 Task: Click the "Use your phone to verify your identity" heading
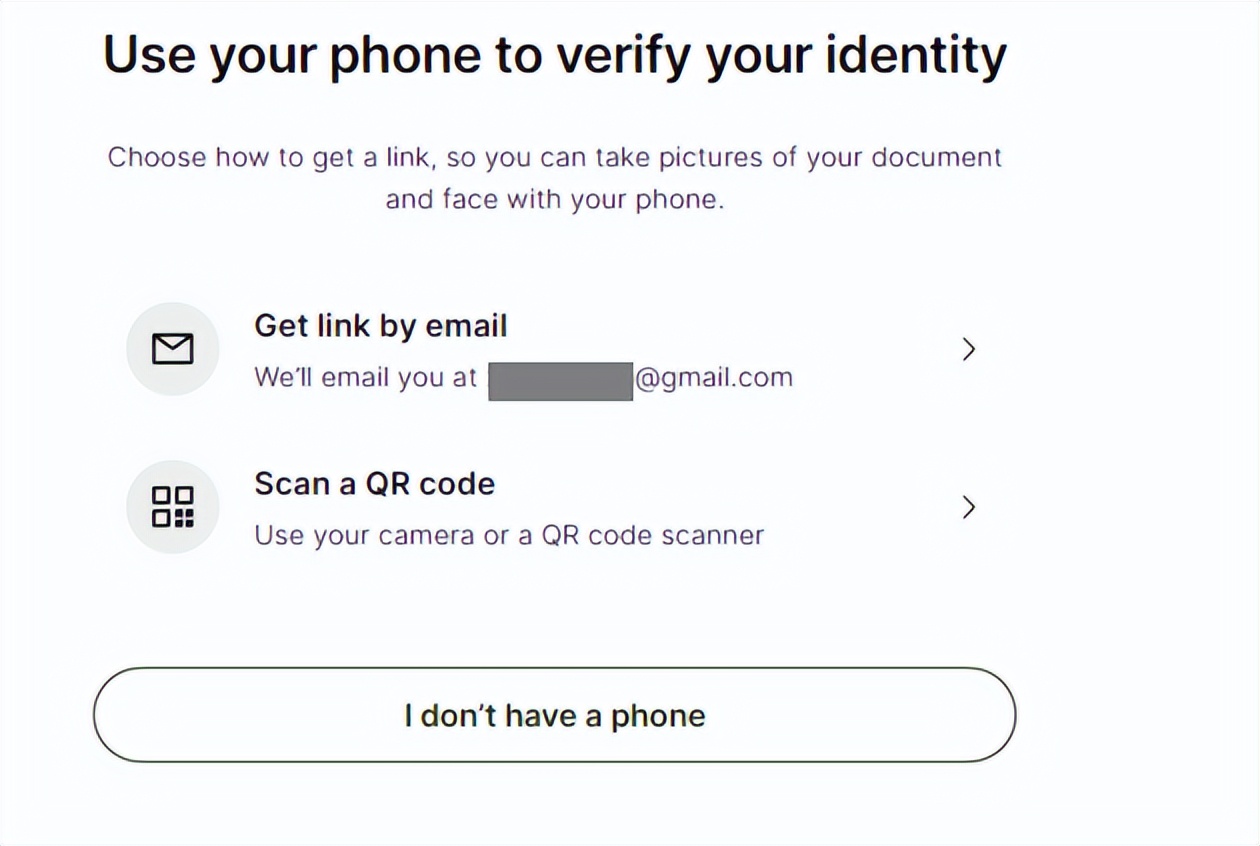[554, 55]
